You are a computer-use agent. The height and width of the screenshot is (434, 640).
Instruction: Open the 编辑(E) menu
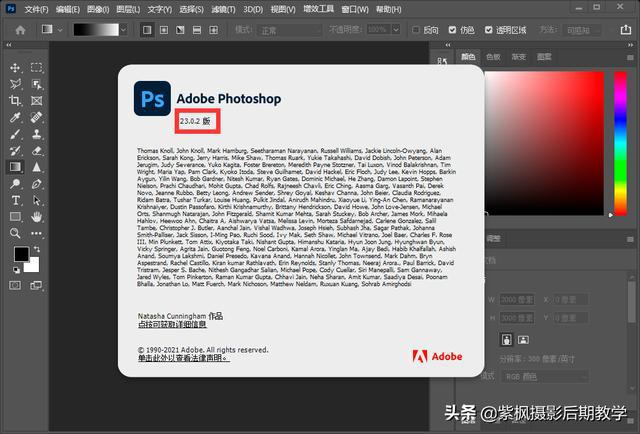pyautogui.click(x=67, y=9)
